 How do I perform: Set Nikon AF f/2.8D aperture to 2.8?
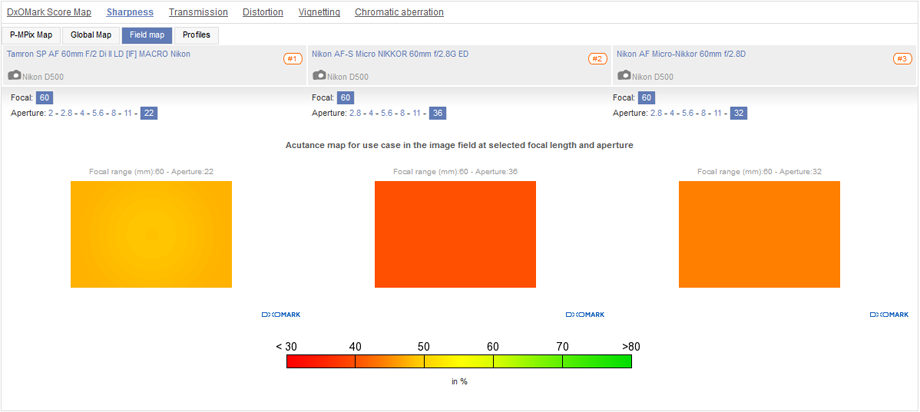pyautogui.click(x=656, y=113)
